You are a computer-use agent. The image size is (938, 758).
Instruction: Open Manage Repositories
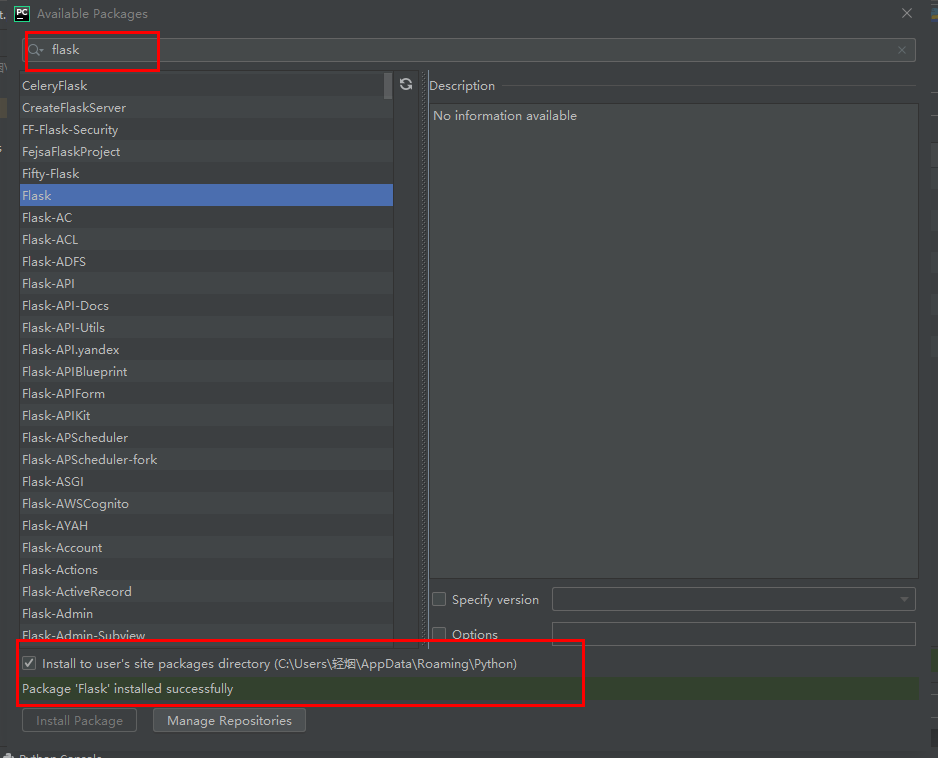tap(229, 720)
